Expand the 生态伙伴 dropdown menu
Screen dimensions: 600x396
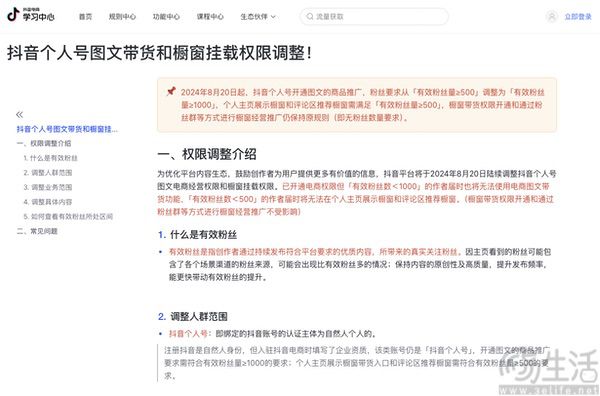258,17
